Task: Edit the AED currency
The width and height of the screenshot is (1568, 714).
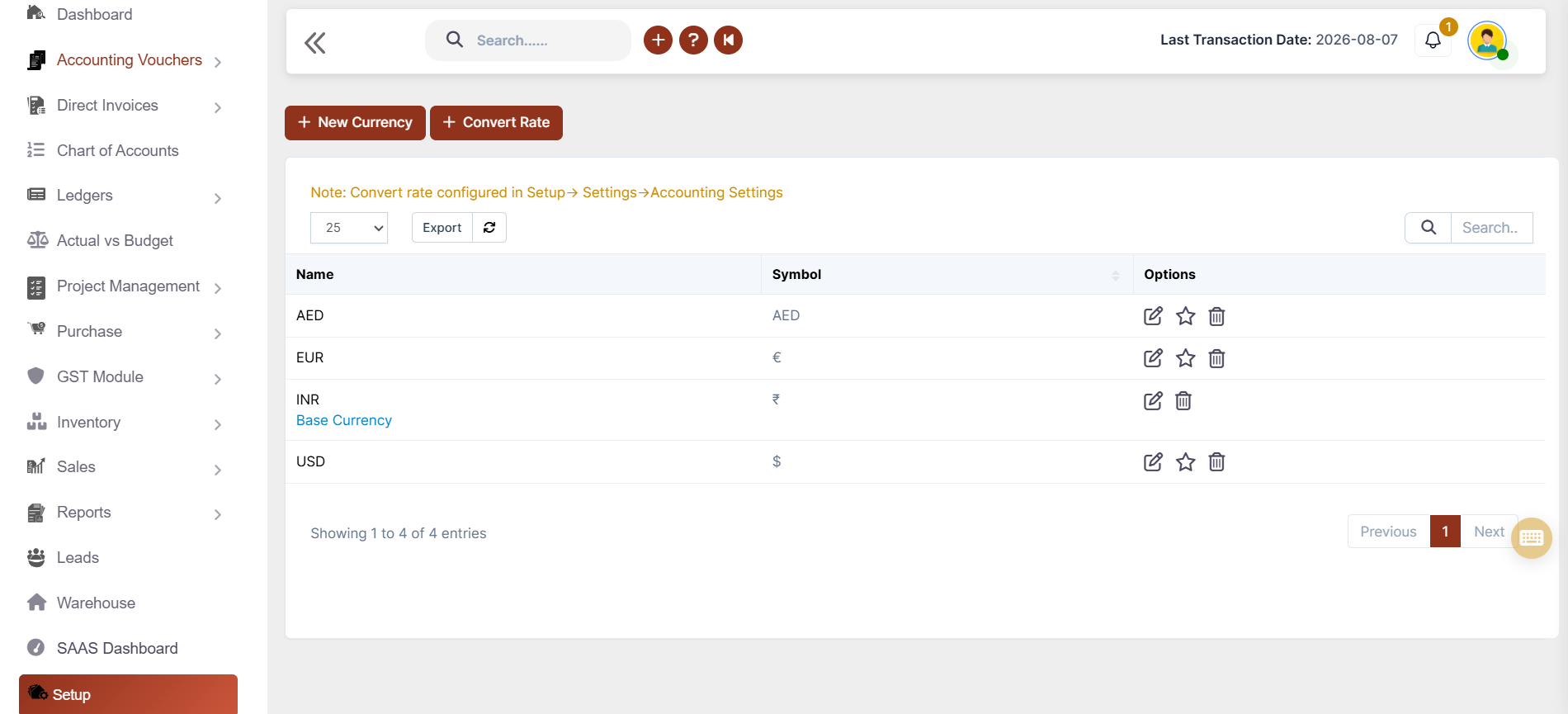Action: [1153, 316]
